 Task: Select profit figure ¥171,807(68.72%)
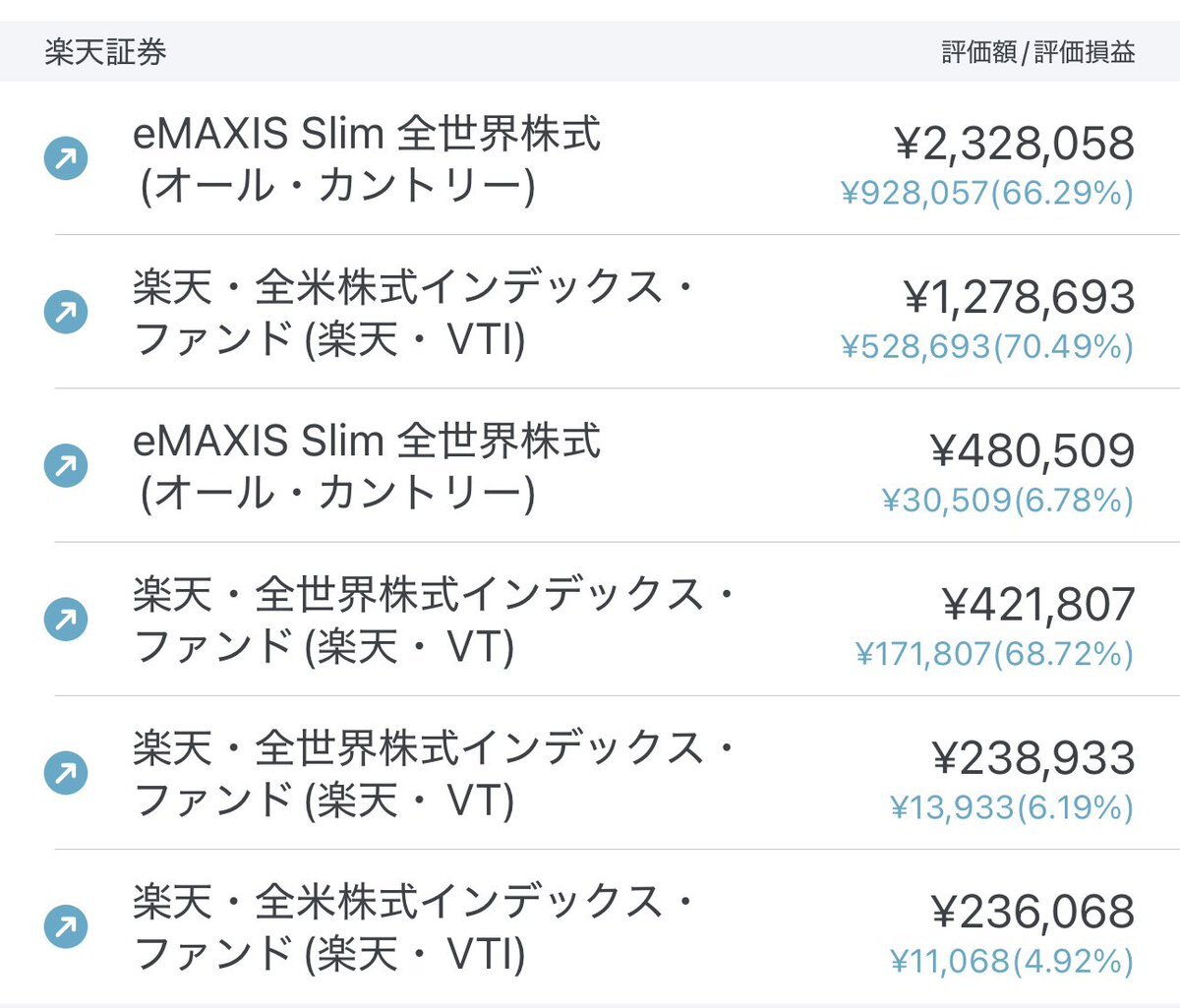[x=994, y=653]
